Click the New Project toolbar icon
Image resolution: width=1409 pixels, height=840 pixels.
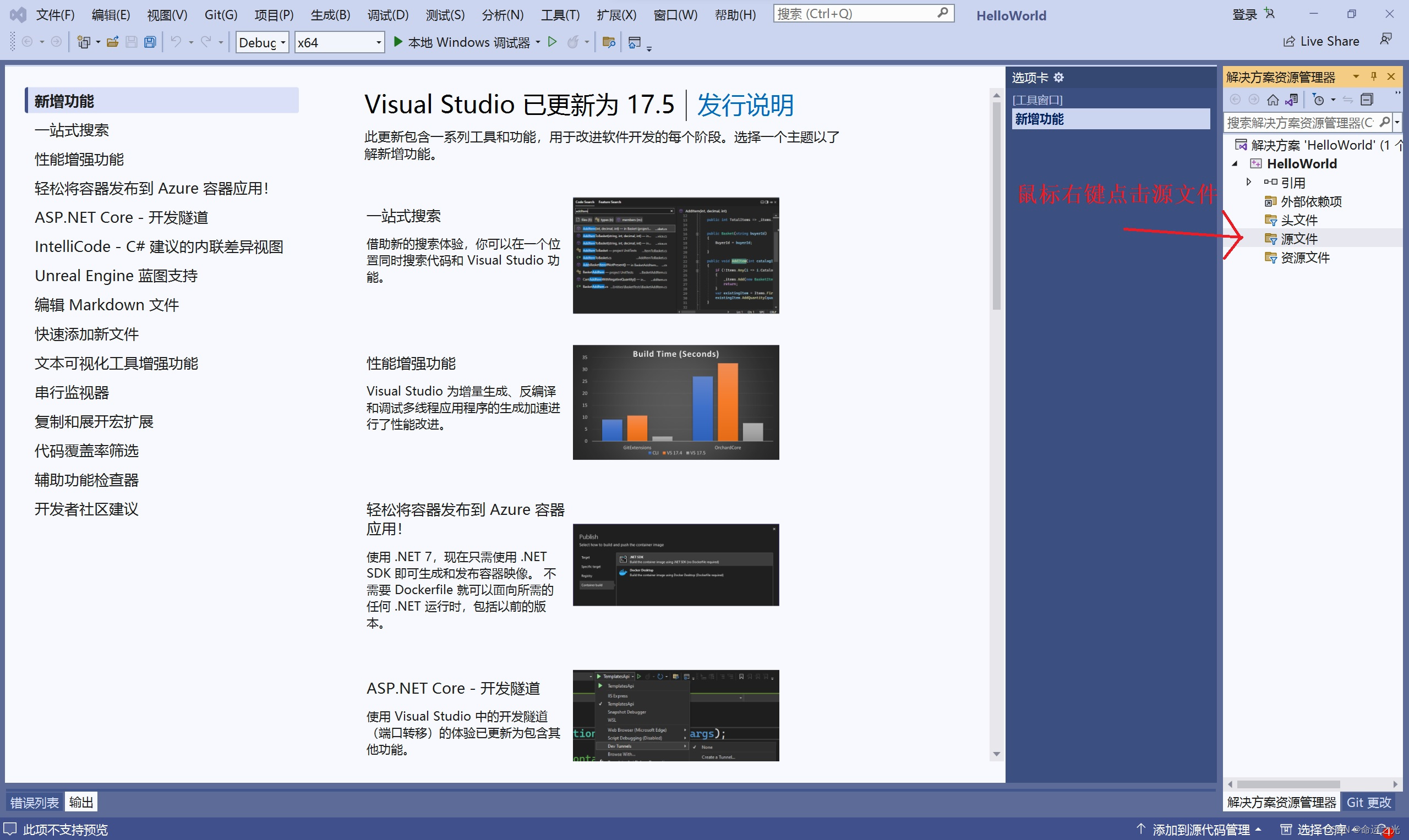point(83,42)
